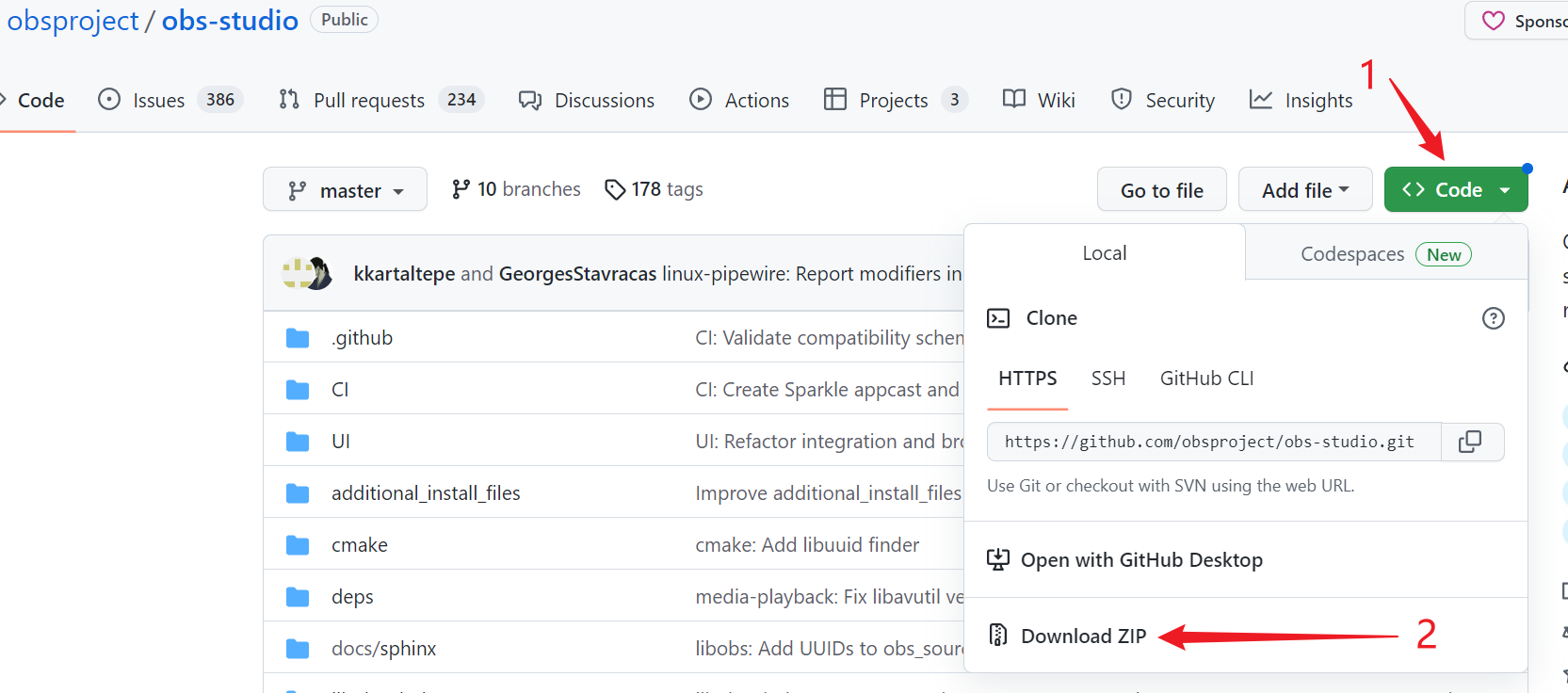Screen dimensions: 1568x693
Task: Open the docs/sphinx folder
Action: pyautogui.click(x=383, y=649)
